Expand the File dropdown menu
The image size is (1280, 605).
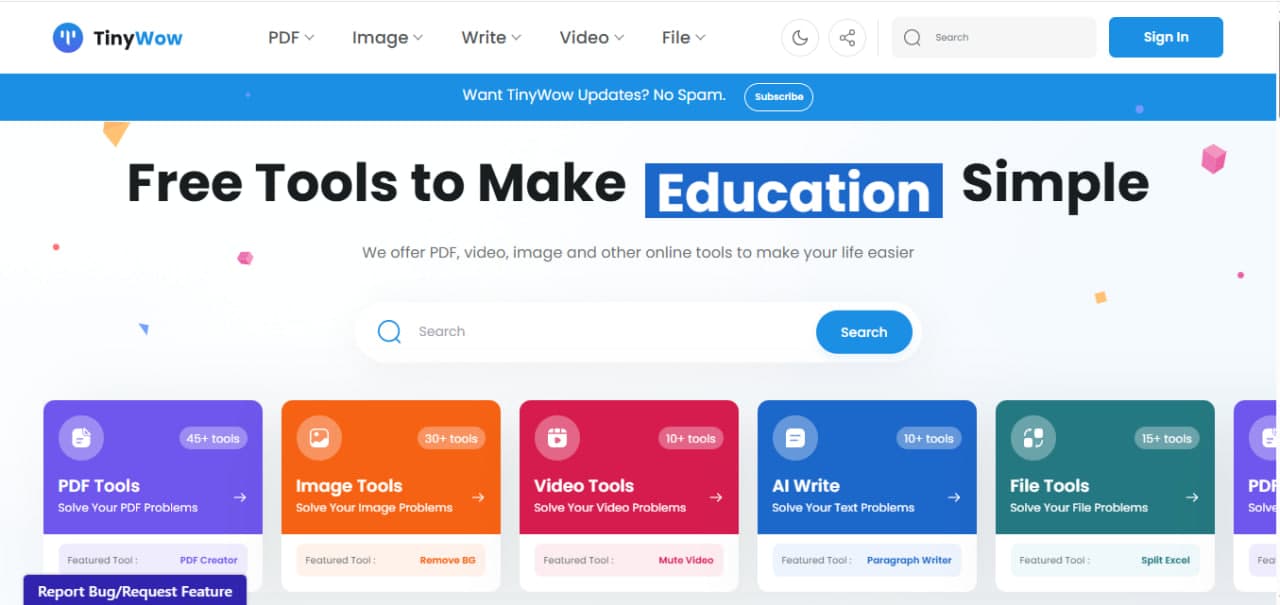684,38
